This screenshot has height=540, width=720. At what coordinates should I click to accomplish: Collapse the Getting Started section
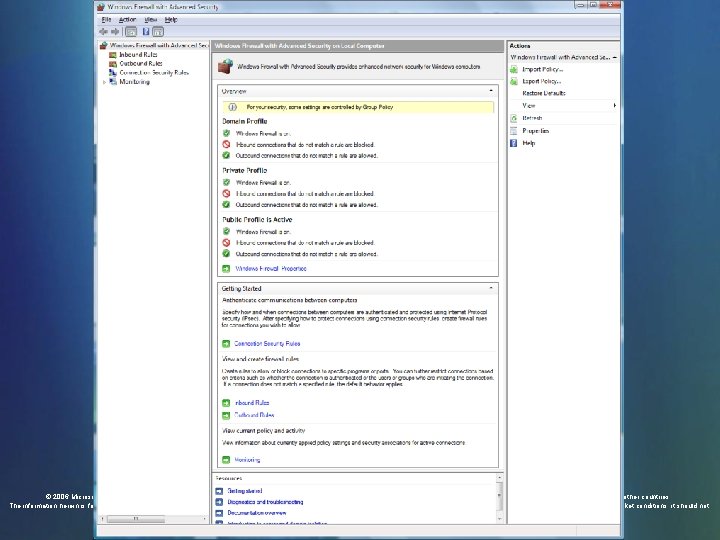click(x=491, y=288)
